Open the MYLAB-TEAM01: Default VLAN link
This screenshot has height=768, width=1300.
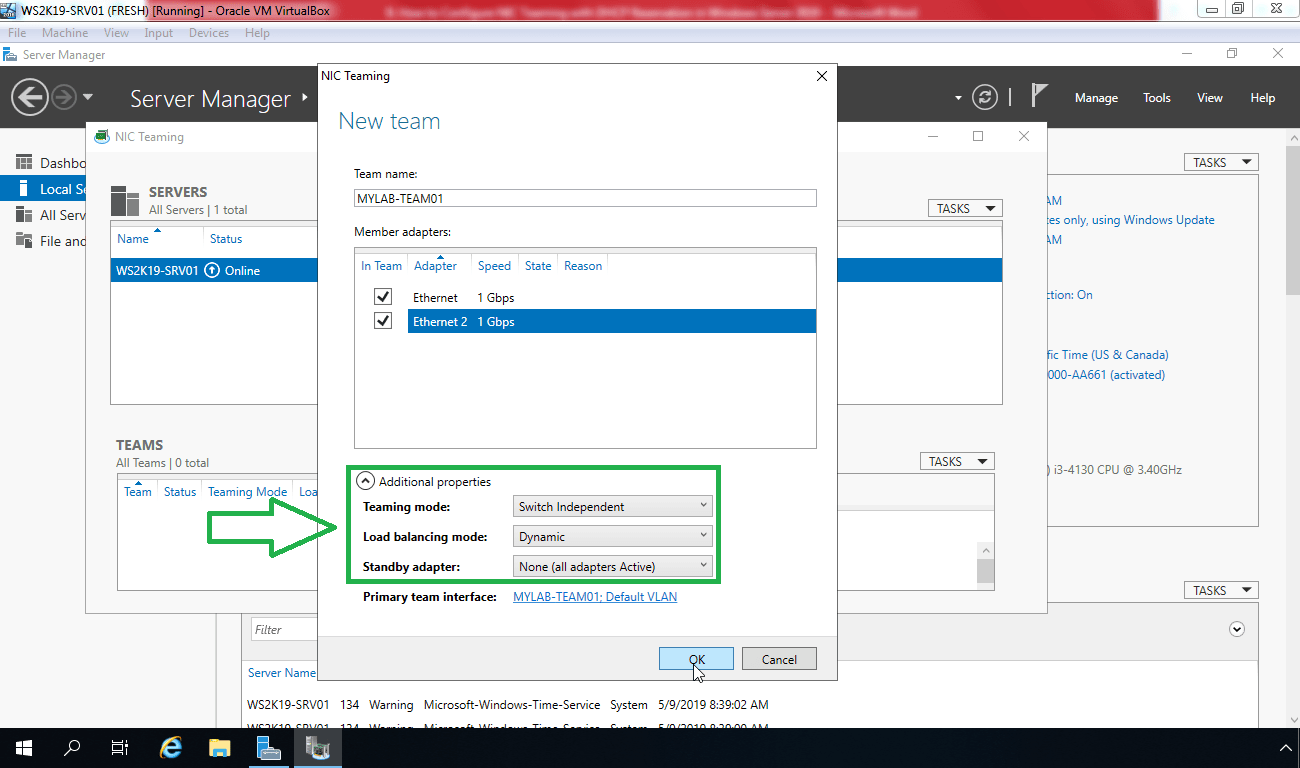[594, 596]
